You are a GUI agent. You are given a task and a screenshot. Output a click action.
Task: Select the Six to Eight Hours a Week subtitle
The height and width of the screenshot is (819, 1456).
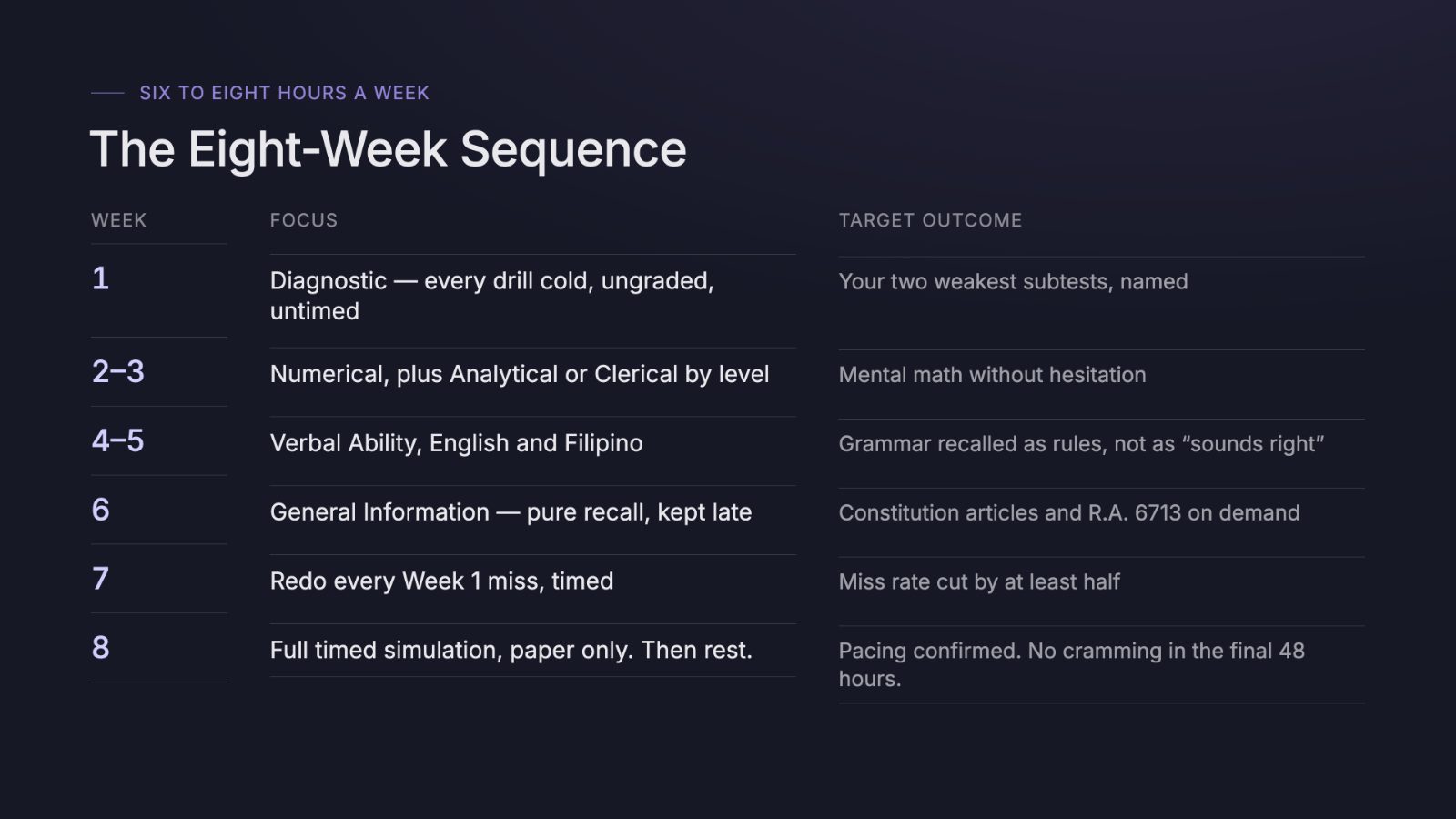[284, 93]
